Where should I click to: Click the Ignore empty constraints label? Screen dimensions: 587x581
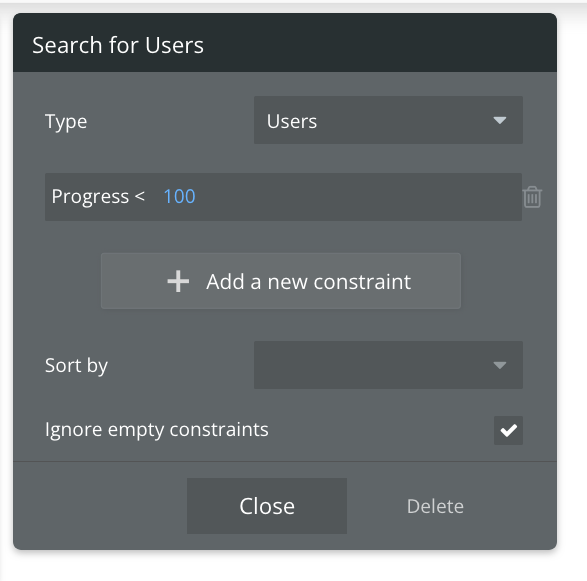pyautogui.click(x=156, y=430)
